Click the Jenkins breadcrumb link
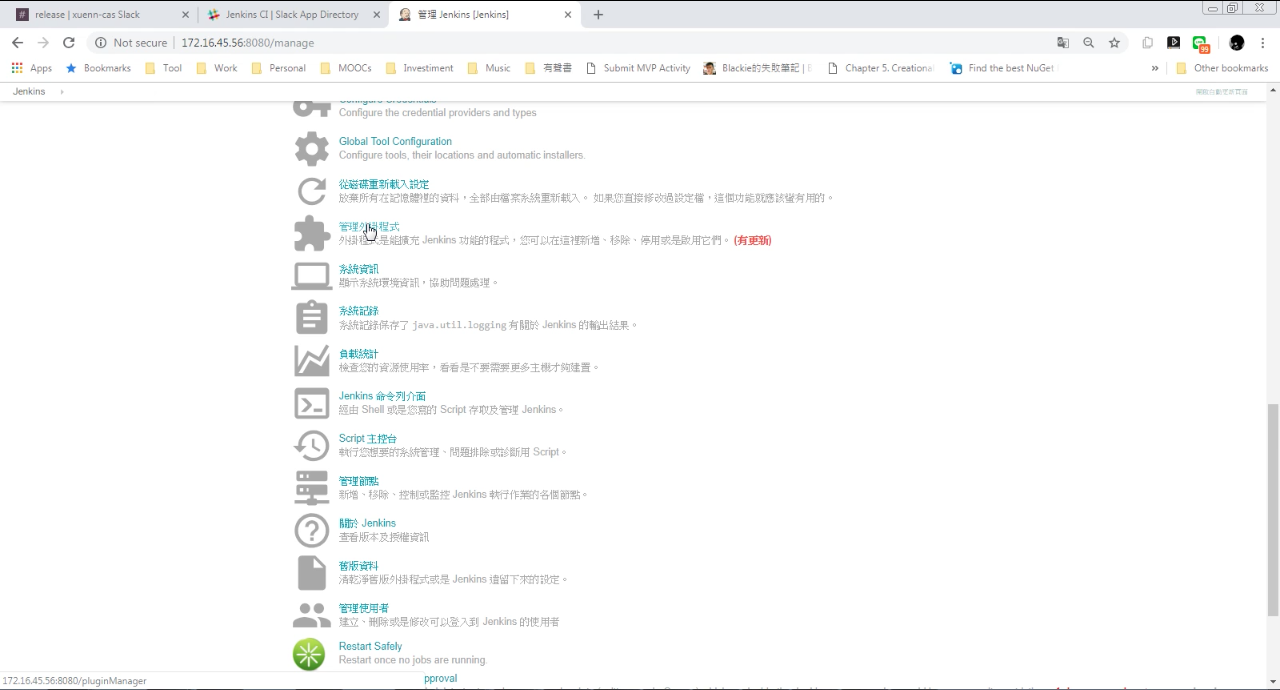 pos(29,91)
